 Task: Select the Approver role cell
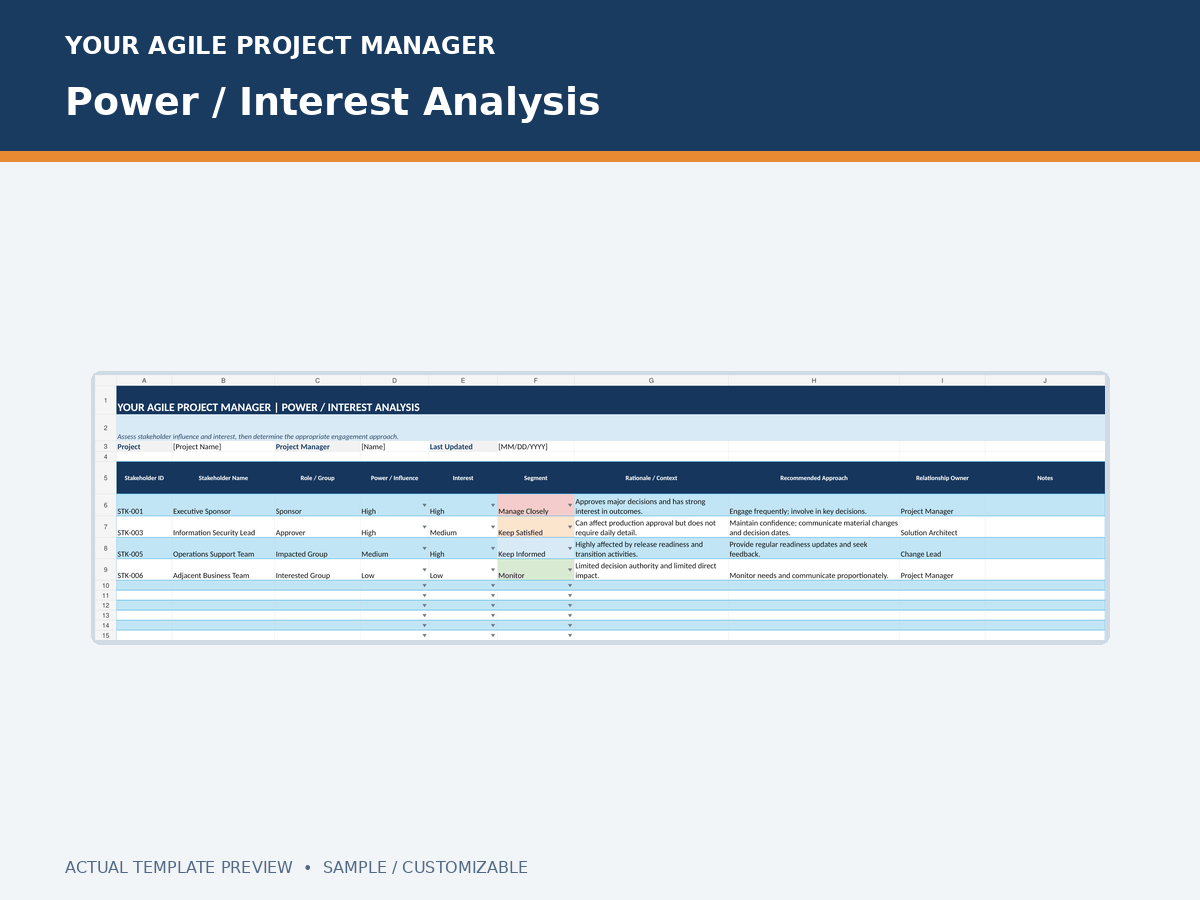tap(318, 527)
